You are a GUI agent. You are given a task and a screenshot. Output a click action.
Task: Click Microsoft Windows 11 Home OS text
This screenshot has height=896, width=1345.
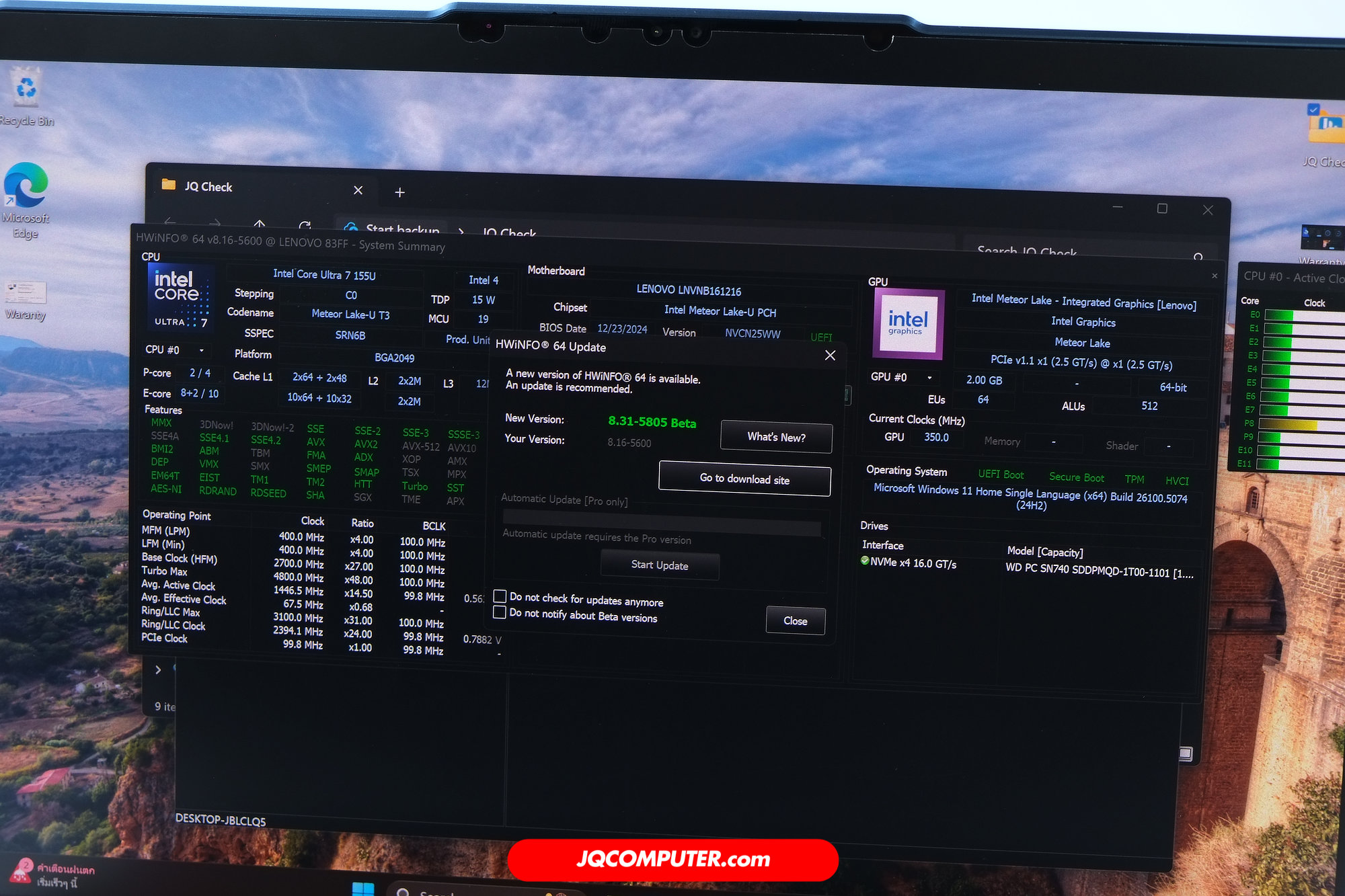click(x=1030, y=497)
